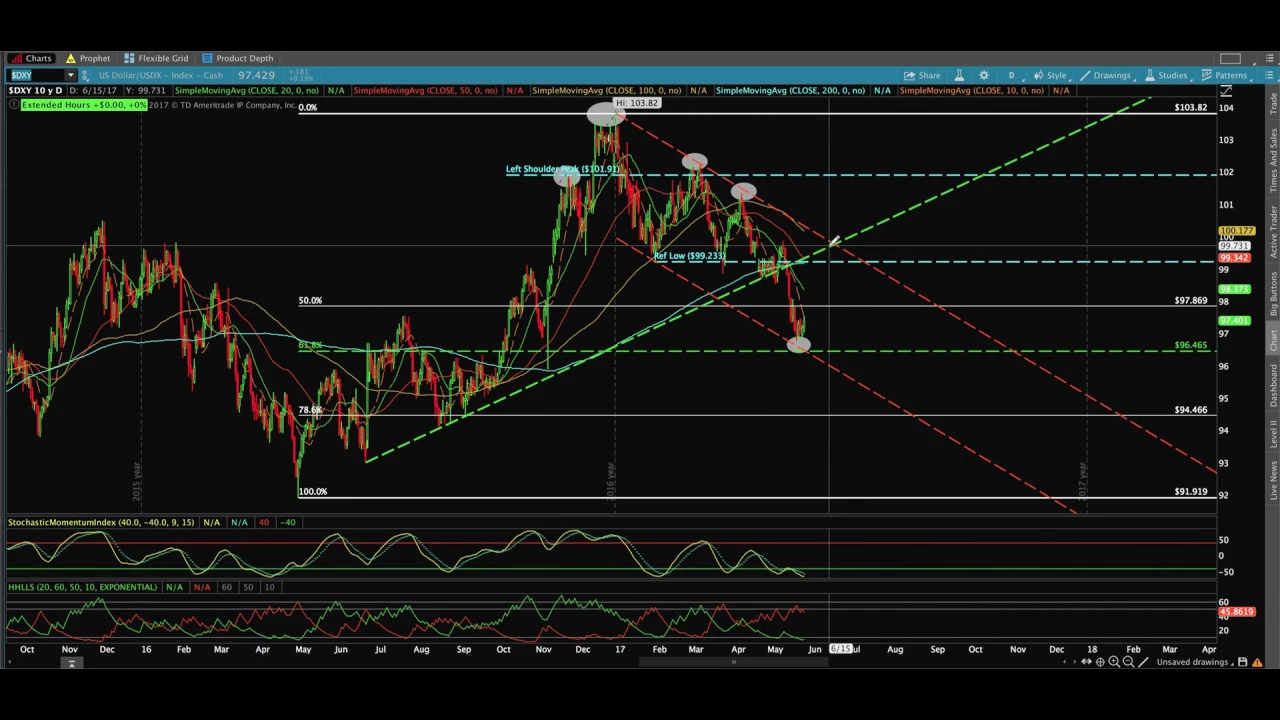Click the 97.429 last price value

[256, 76]
